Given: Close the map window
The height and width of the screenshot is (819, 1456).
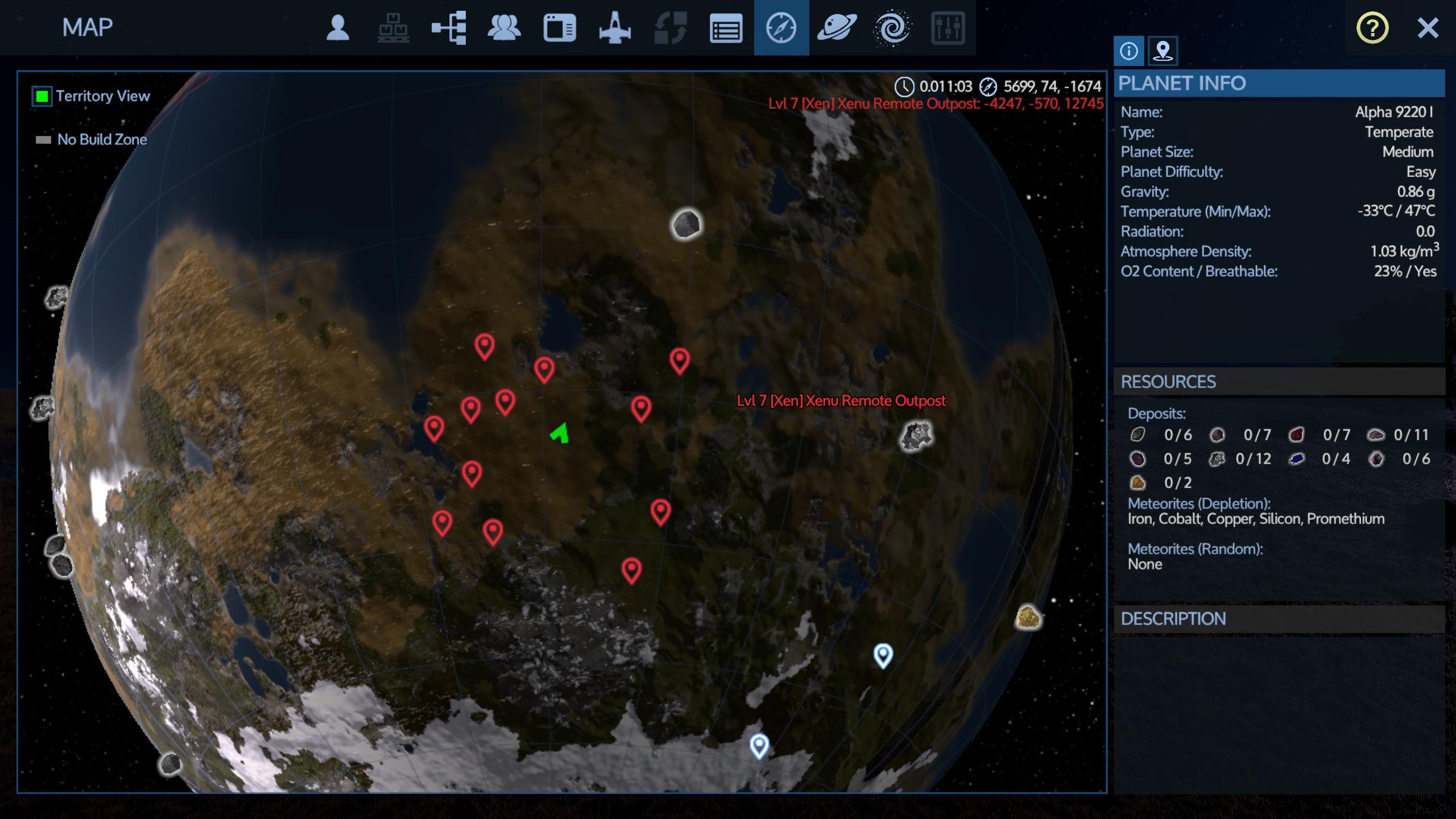Looking at the screenshot, I should (x=1428, y=28).
